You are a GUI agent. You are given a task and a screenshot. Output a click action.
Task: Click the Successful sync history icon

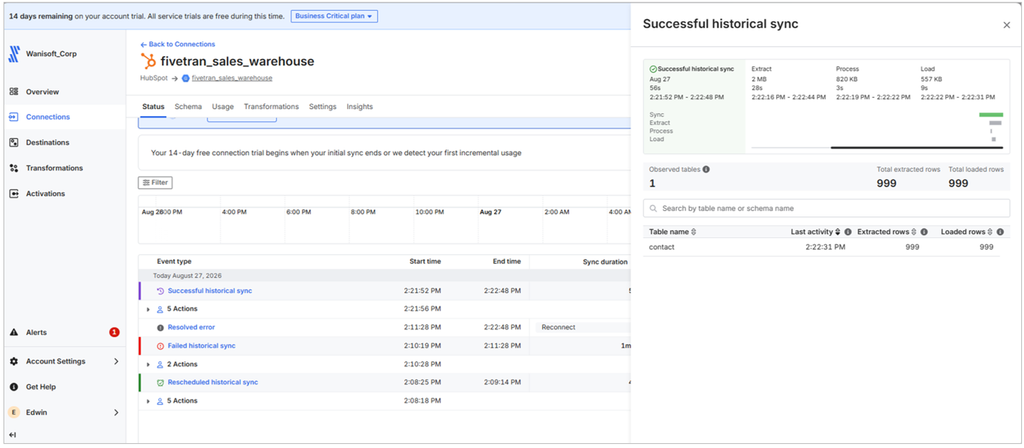[161, 291]
